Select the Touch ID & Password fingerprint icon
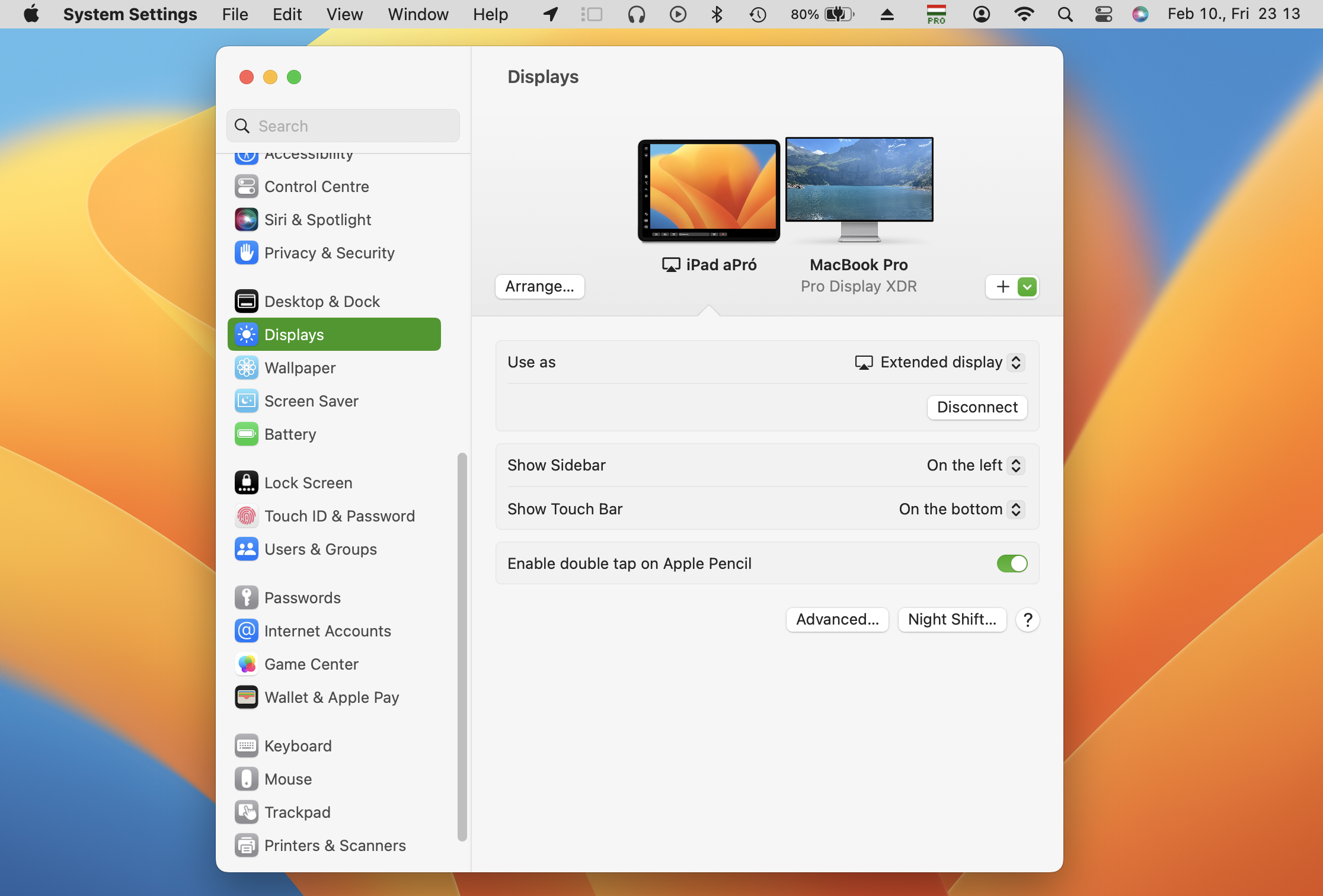The image size is (1323, 896). click(x=246, y=516)
